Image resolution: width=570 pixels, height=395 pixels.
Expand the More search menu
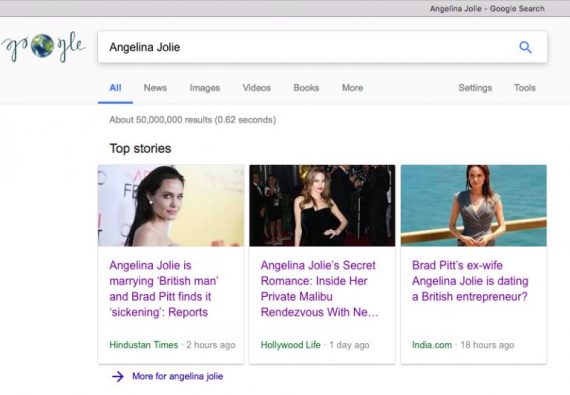click(352, 88)
